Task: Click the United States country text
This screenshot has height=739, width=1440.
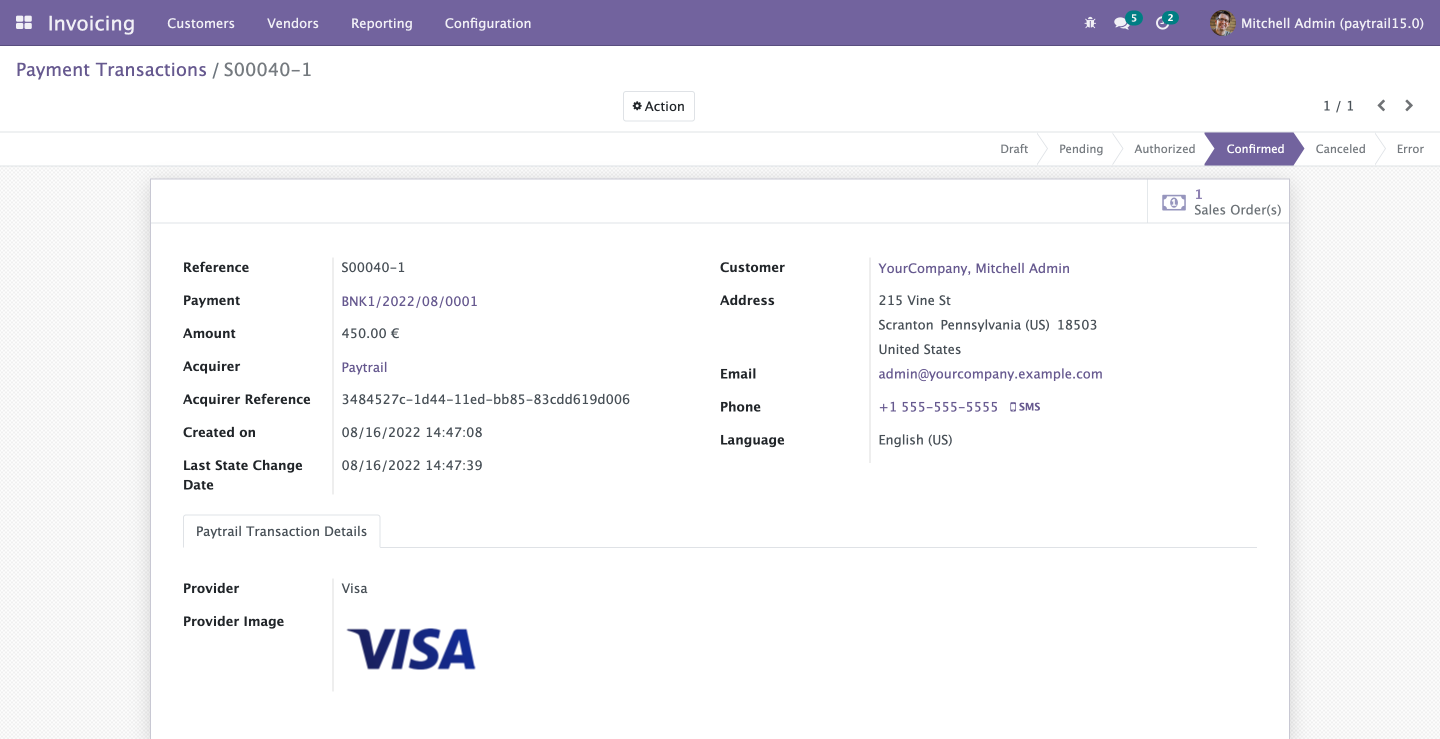Action: pos(919,349)
